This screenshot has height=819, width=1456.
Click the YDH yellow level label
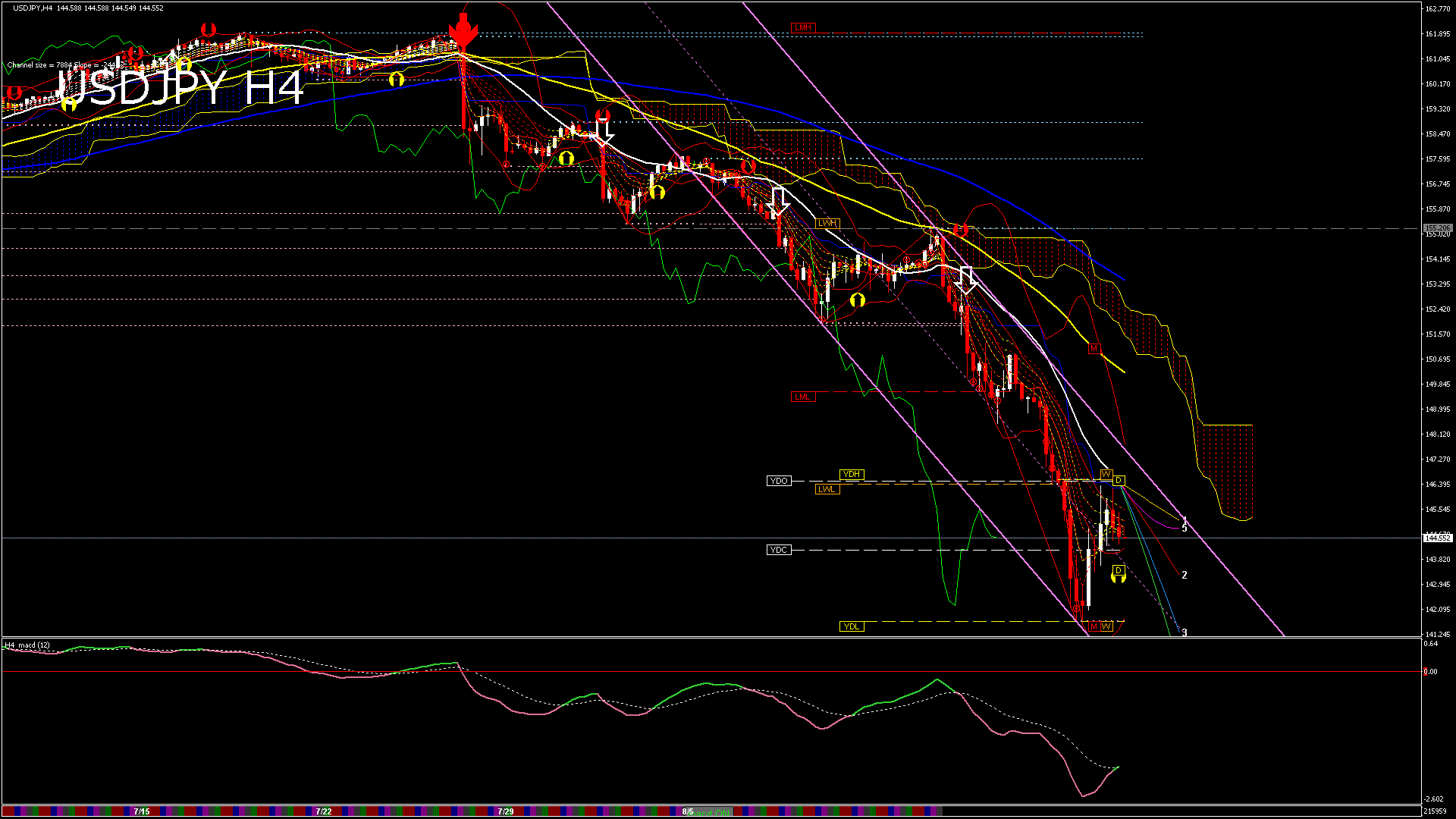pos(852,475)
